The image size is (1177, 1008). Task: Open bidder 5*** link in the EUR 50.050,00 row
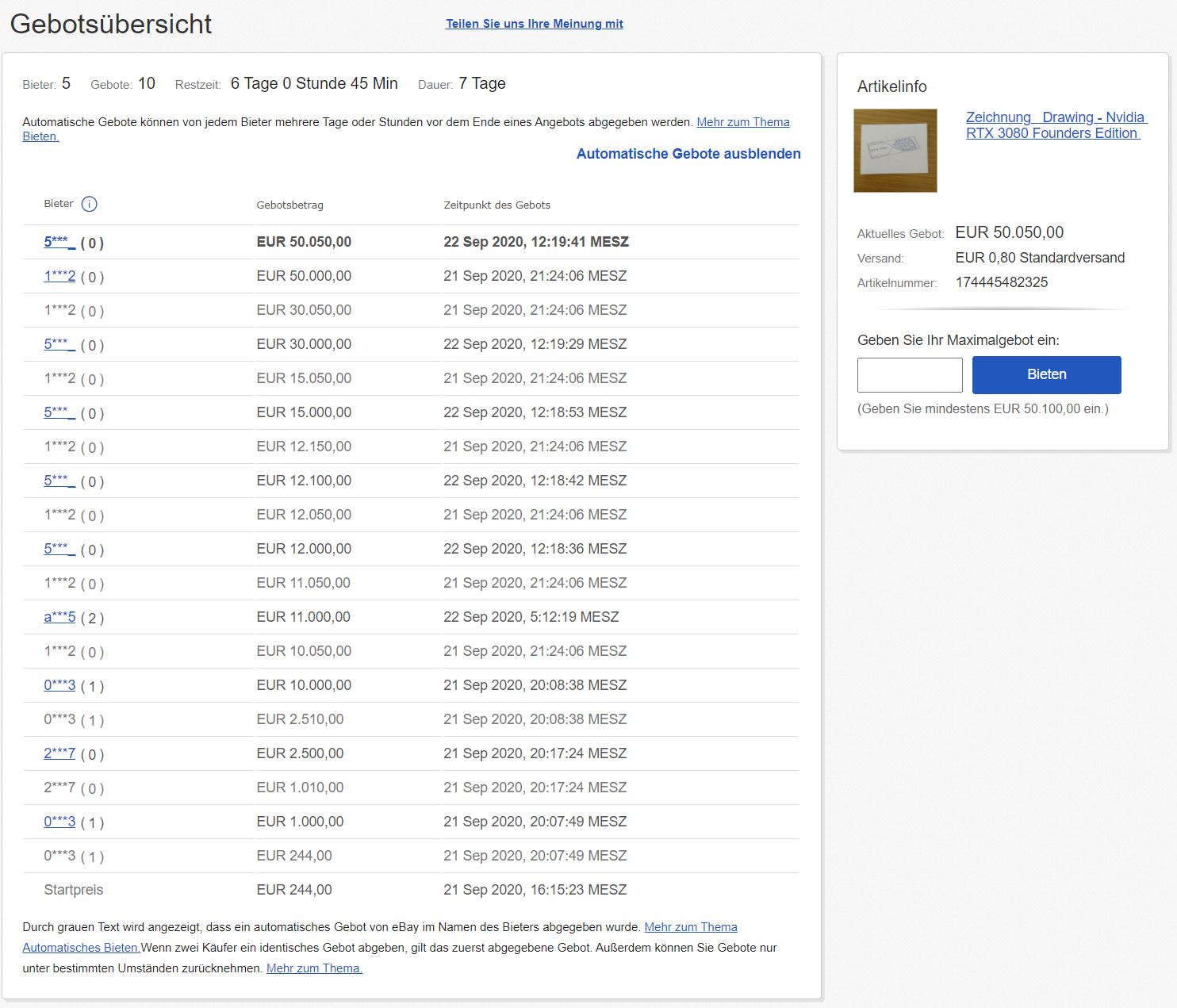(x=59, y=242)
